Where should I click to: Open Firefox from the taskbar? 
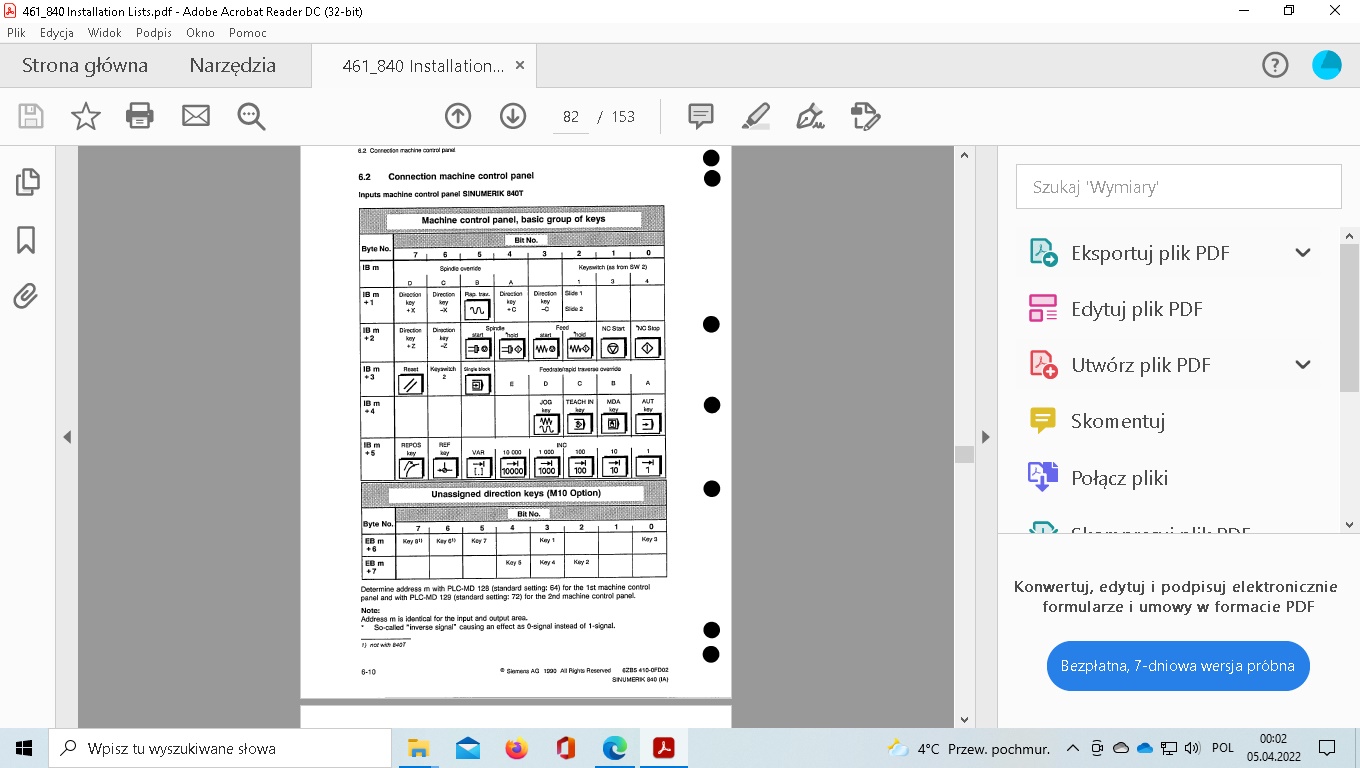(x=516, y=748)
